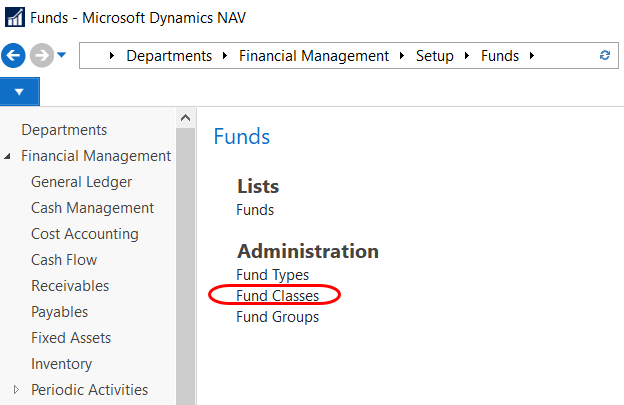Select General Ledger in navigation pane

coord(81,182)
